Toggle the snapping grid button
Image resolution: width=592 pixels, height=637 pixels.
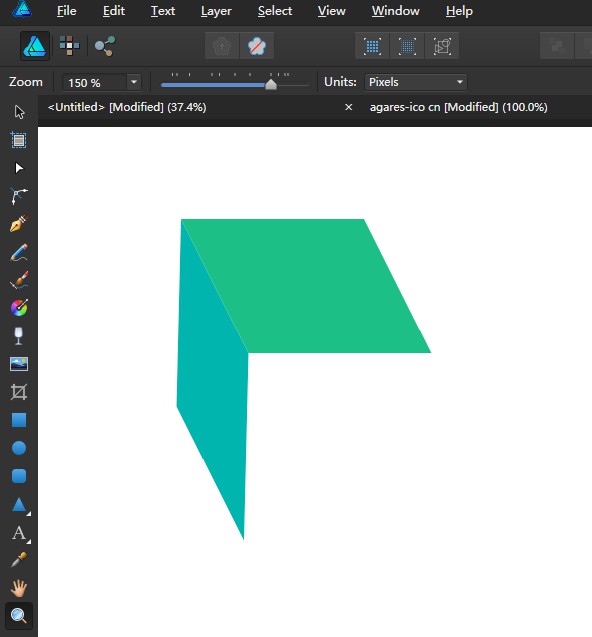pos(372,46)
